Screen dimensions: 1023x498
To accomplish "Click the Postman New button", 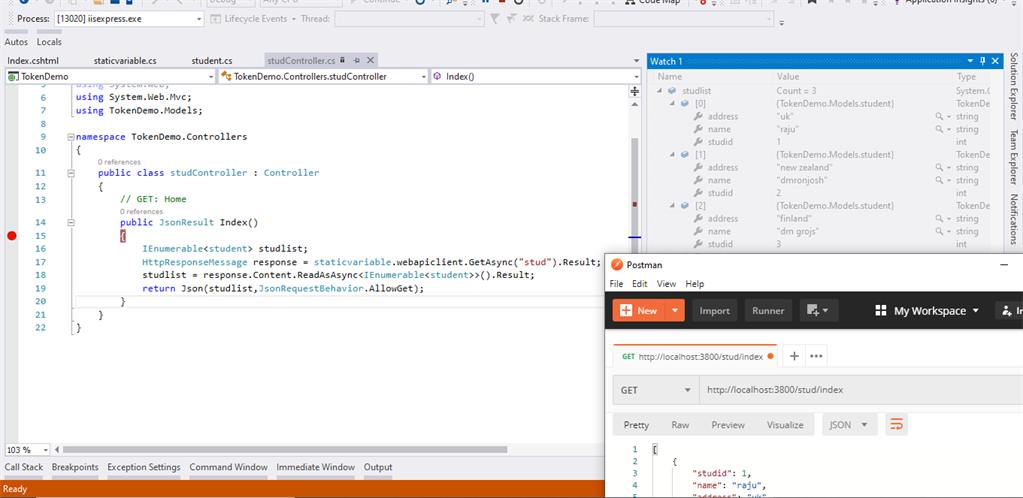I will [638, 311].
